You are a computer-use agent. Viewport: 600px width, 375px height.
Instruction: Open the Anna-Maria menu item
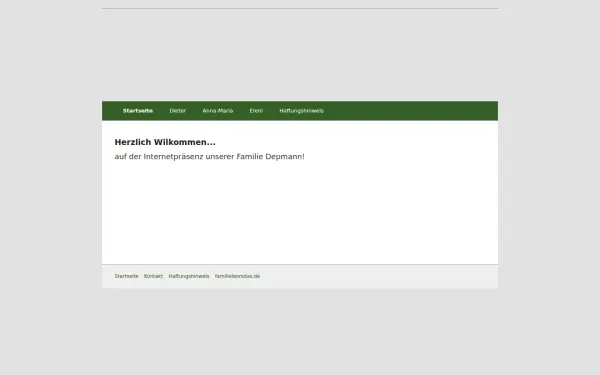pos(218,111)
